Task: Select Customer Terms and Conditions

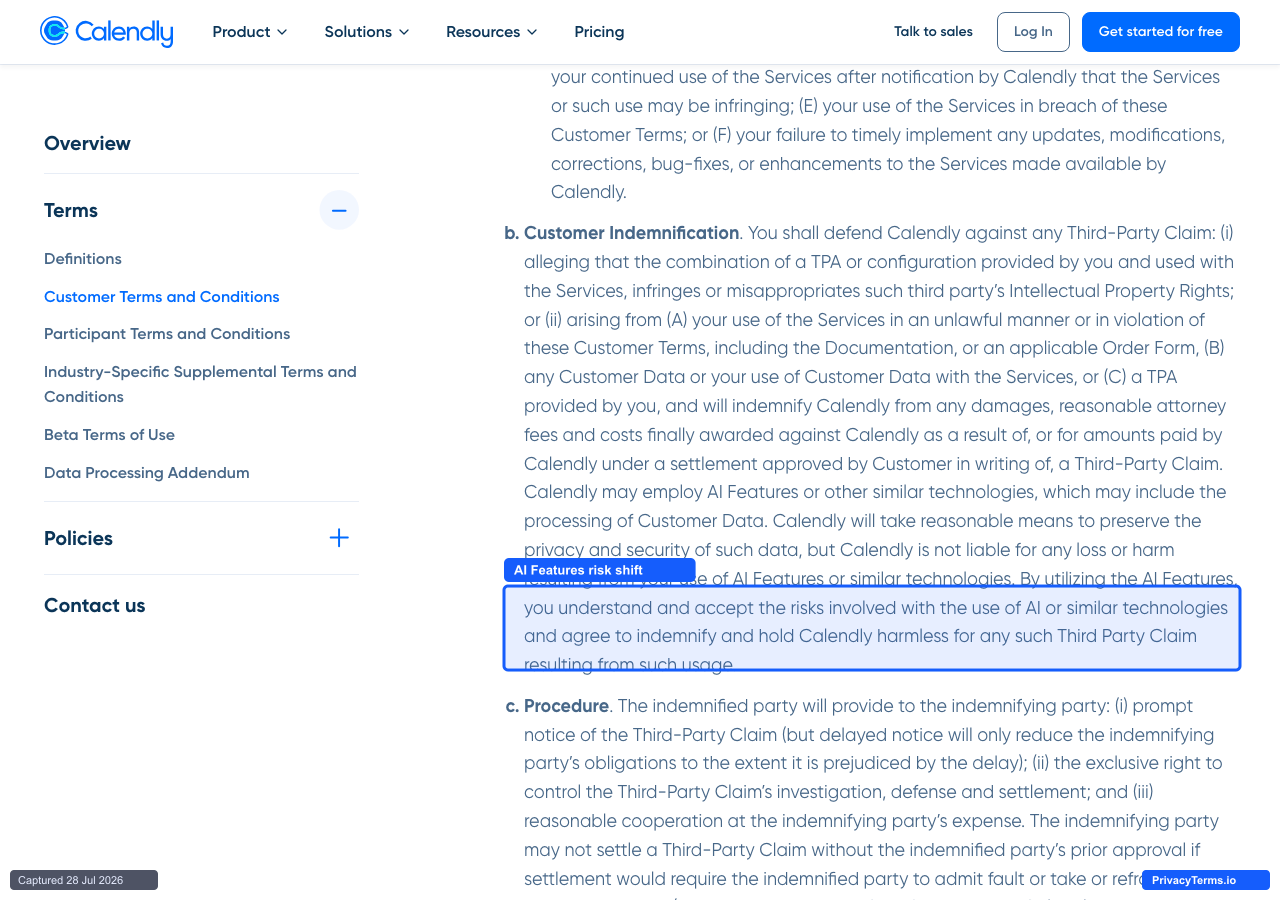Action: click(162, 297)
